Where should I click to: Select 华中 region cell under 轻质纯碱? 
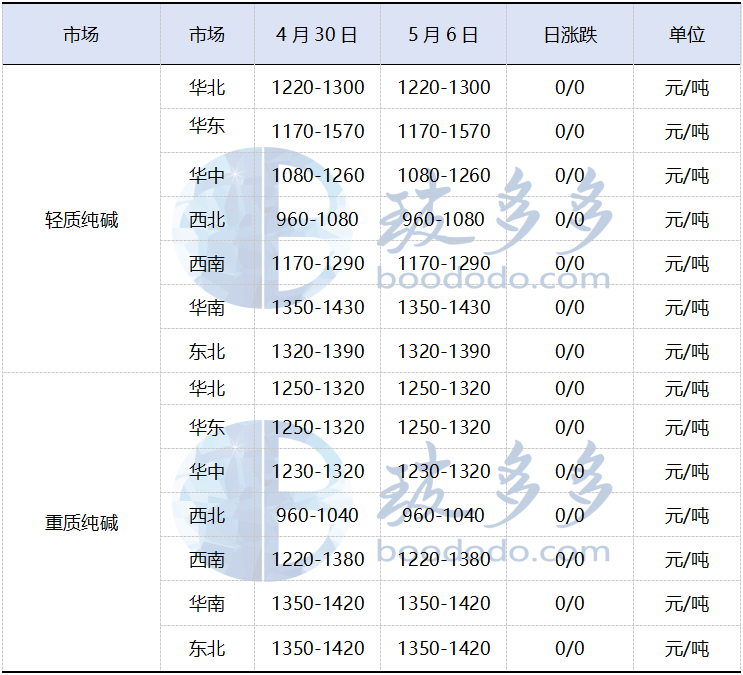pos(207,176)
